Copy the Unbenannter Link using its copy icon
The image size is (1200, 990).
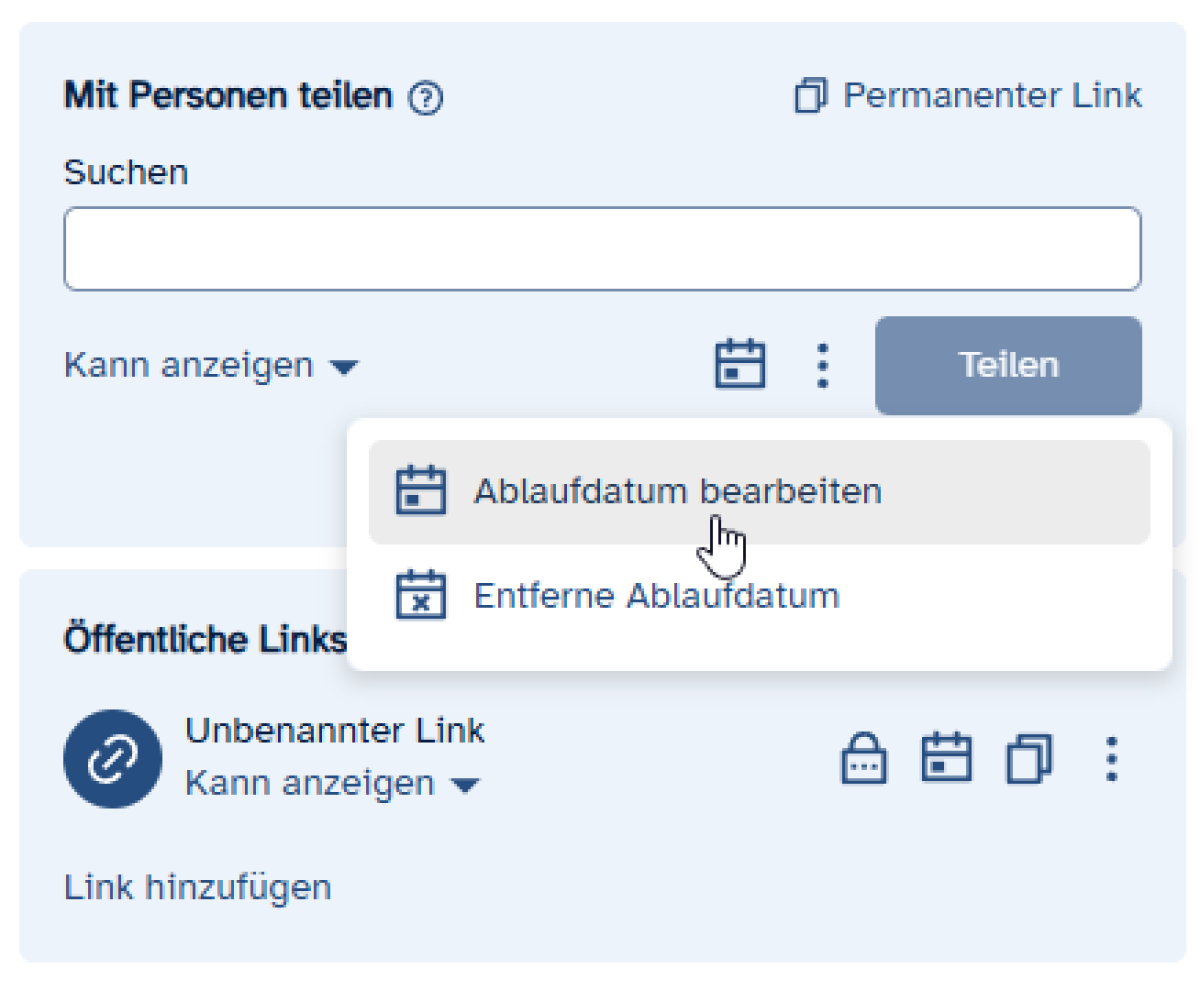click(x=1029, y=759)
